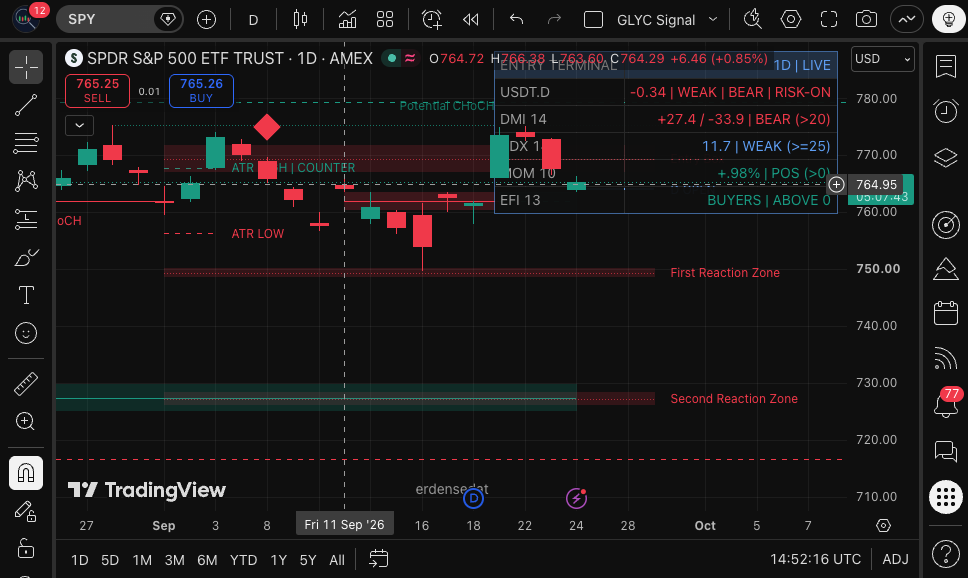Click the dividend D marker on timeline

pyautogui.click(x=474, y=498)
